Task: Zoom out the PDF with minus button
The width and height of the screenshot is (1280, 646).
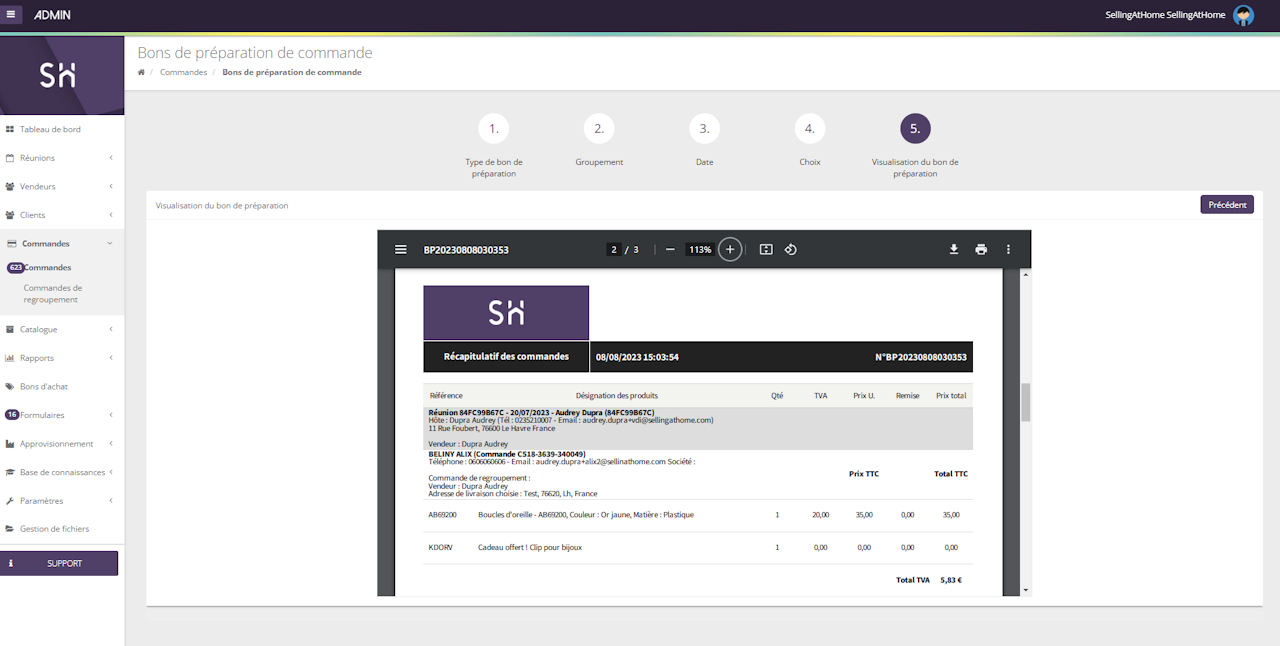Action: pos(670,250)
